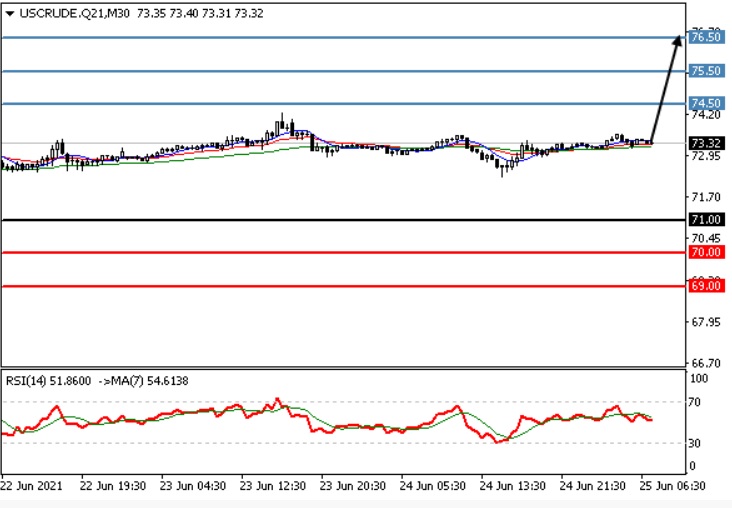Click the red 69.00 level label
Viewport: 732px width, 508px height.
pyautogui.click(x=706, y=286)
